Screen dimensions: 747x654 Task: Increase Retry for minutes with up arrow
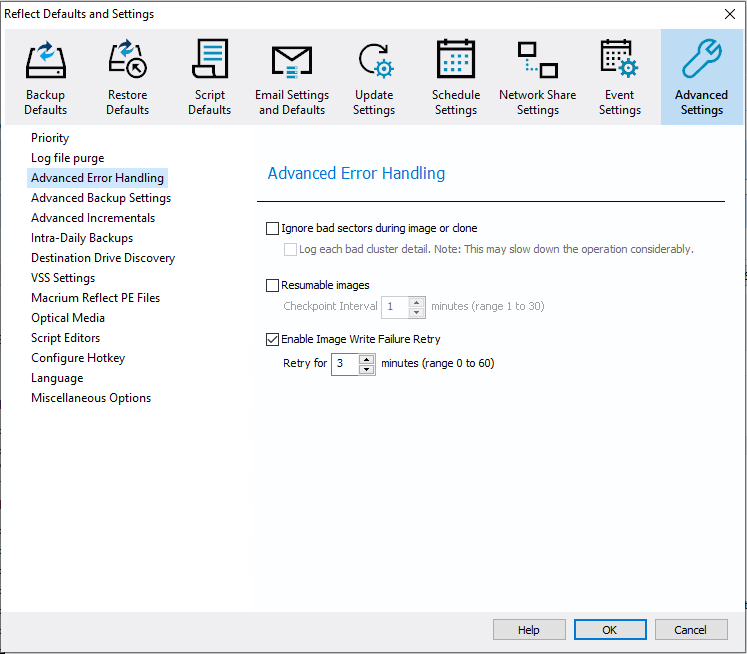[x=366, y=359]
